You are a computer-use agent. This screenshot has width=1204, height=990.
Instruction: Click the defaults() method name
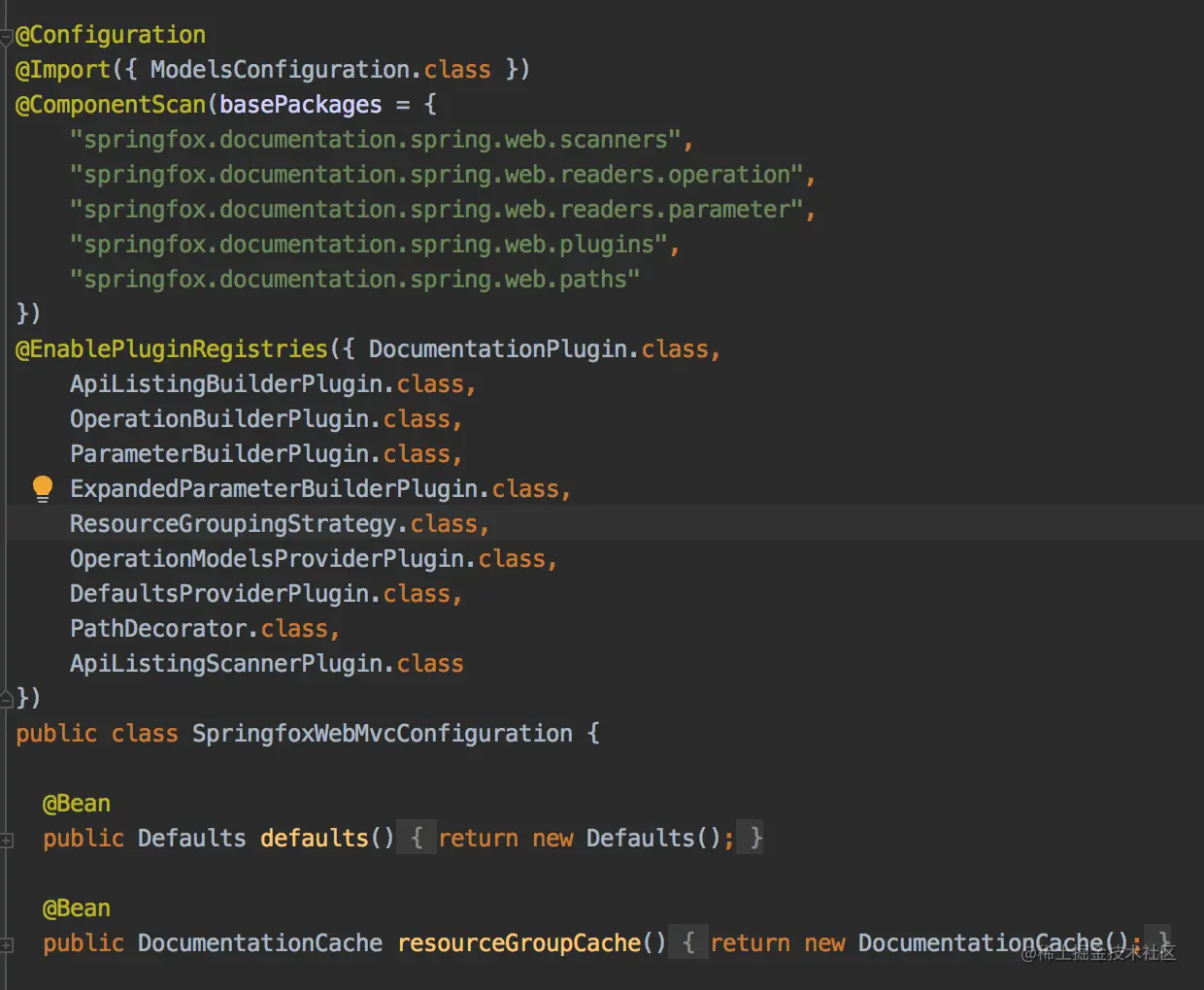[x=314, y=839]
